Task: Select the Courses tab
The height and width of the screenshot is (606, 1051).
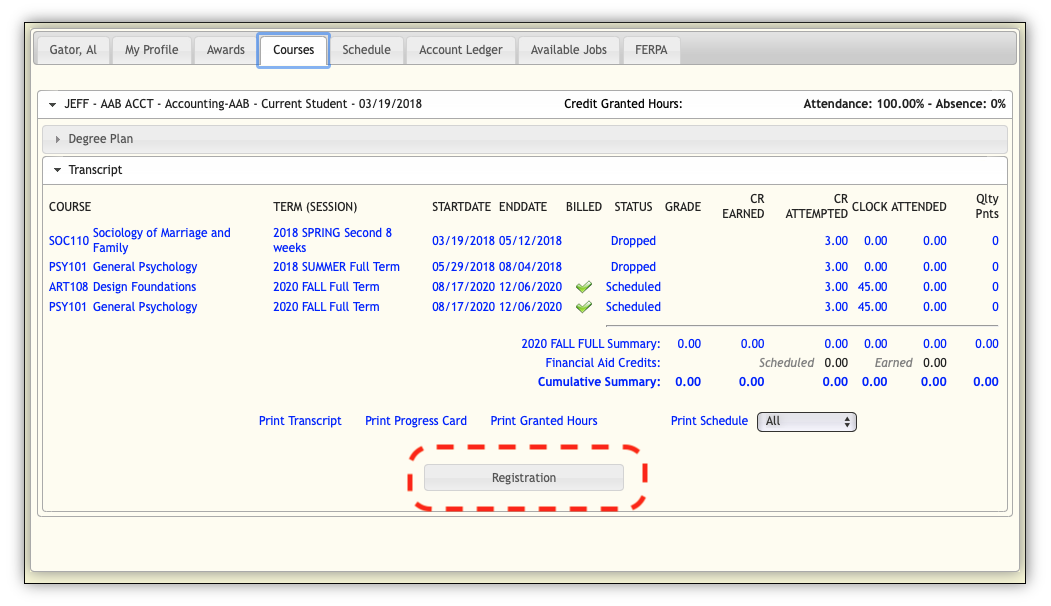Action: (294, 50)
